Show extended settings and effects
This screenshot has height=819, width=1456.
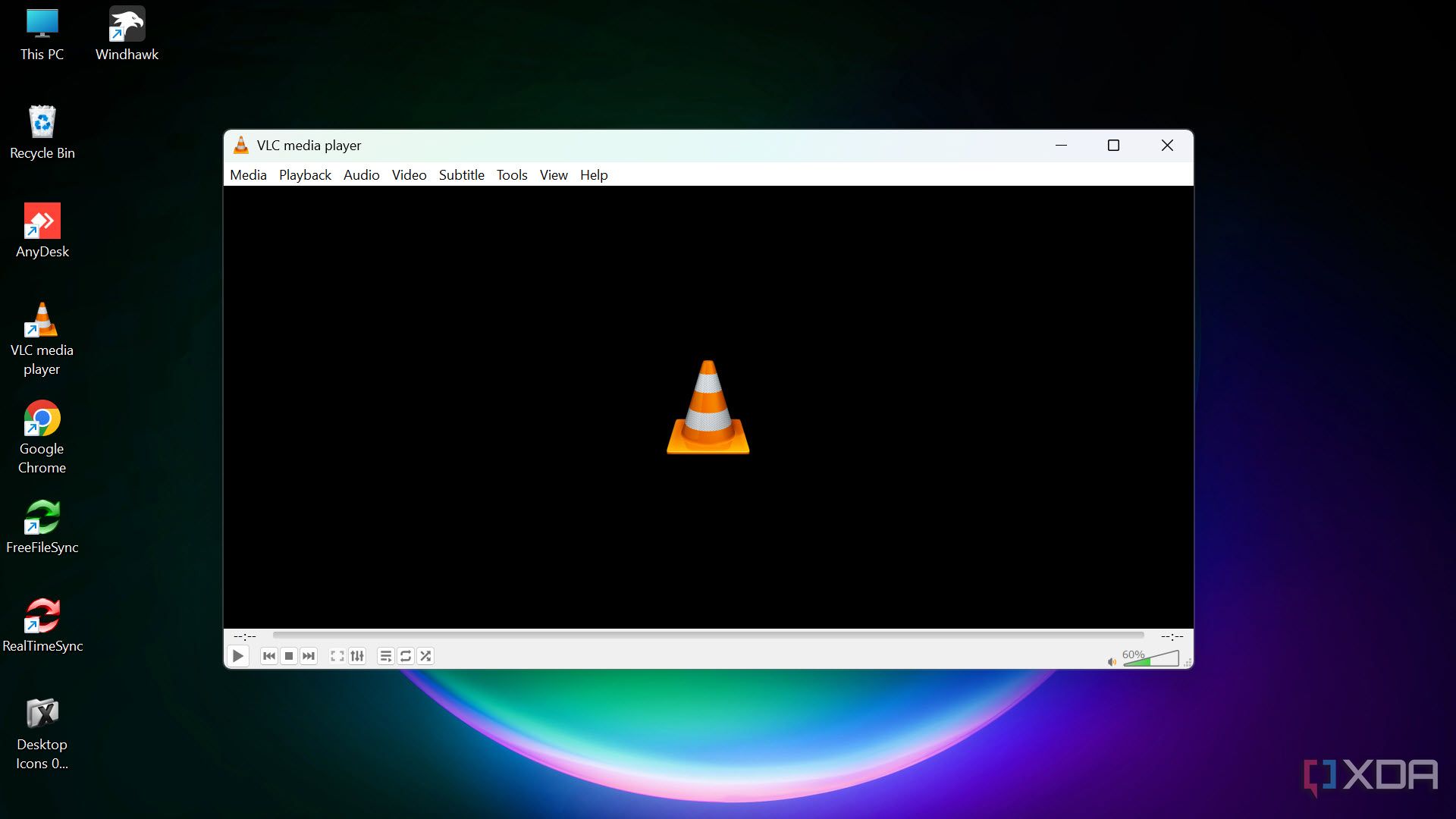357,656
